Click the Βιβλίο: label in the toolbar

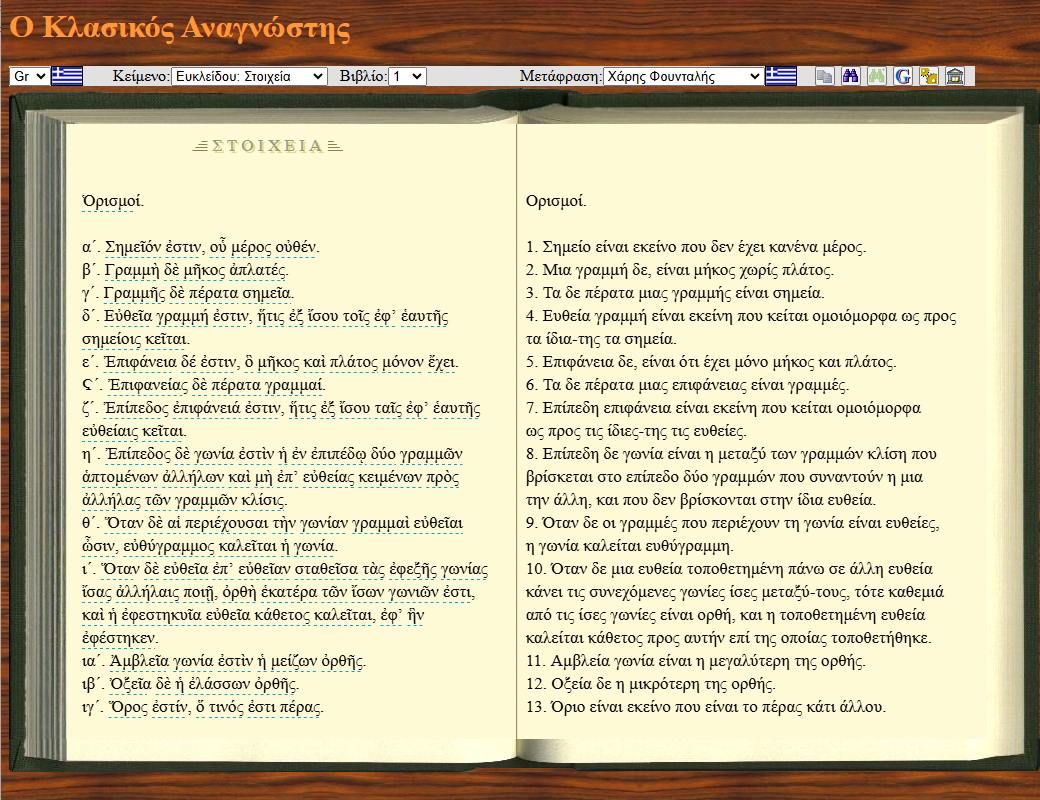[x=363, y=76]
